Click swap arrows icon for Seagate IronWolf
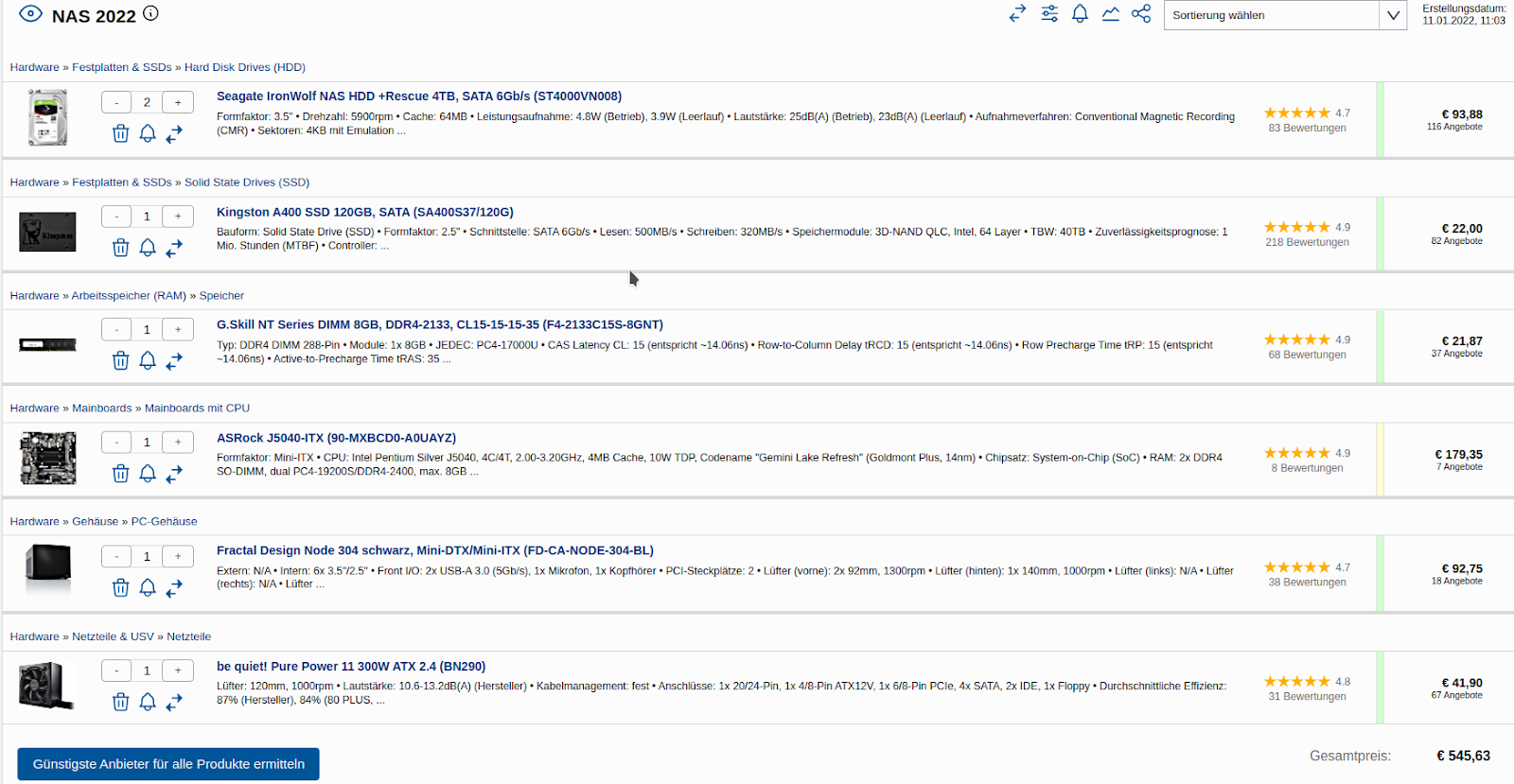 pyautogui.click(x=174, y=134)
